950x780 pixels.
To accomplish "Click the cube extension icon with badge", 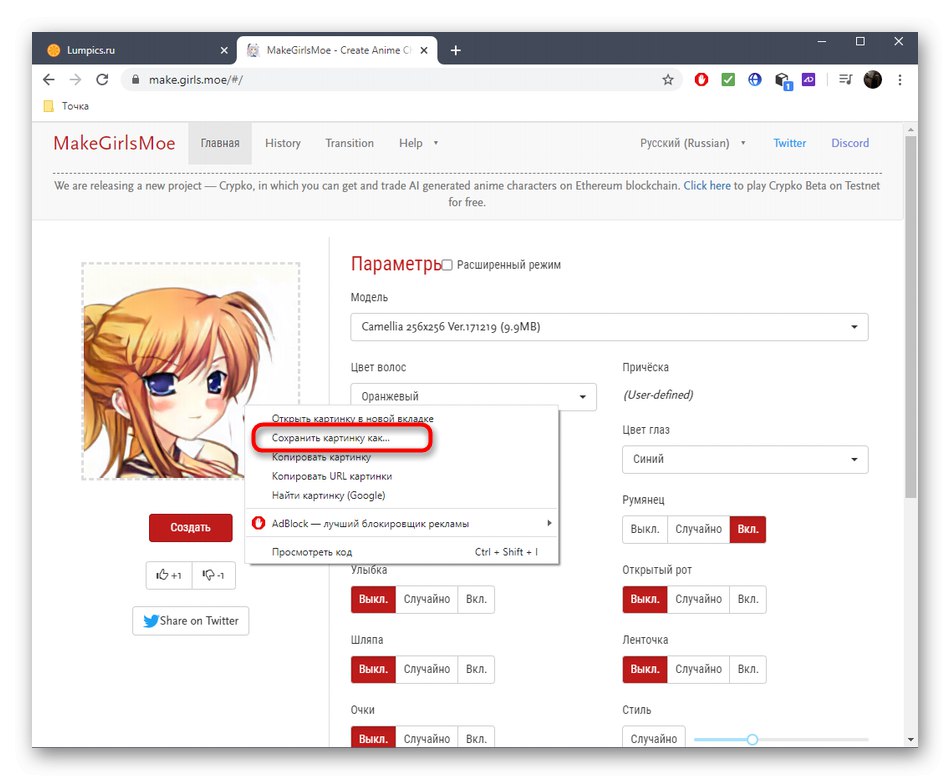I will point(782,81).
